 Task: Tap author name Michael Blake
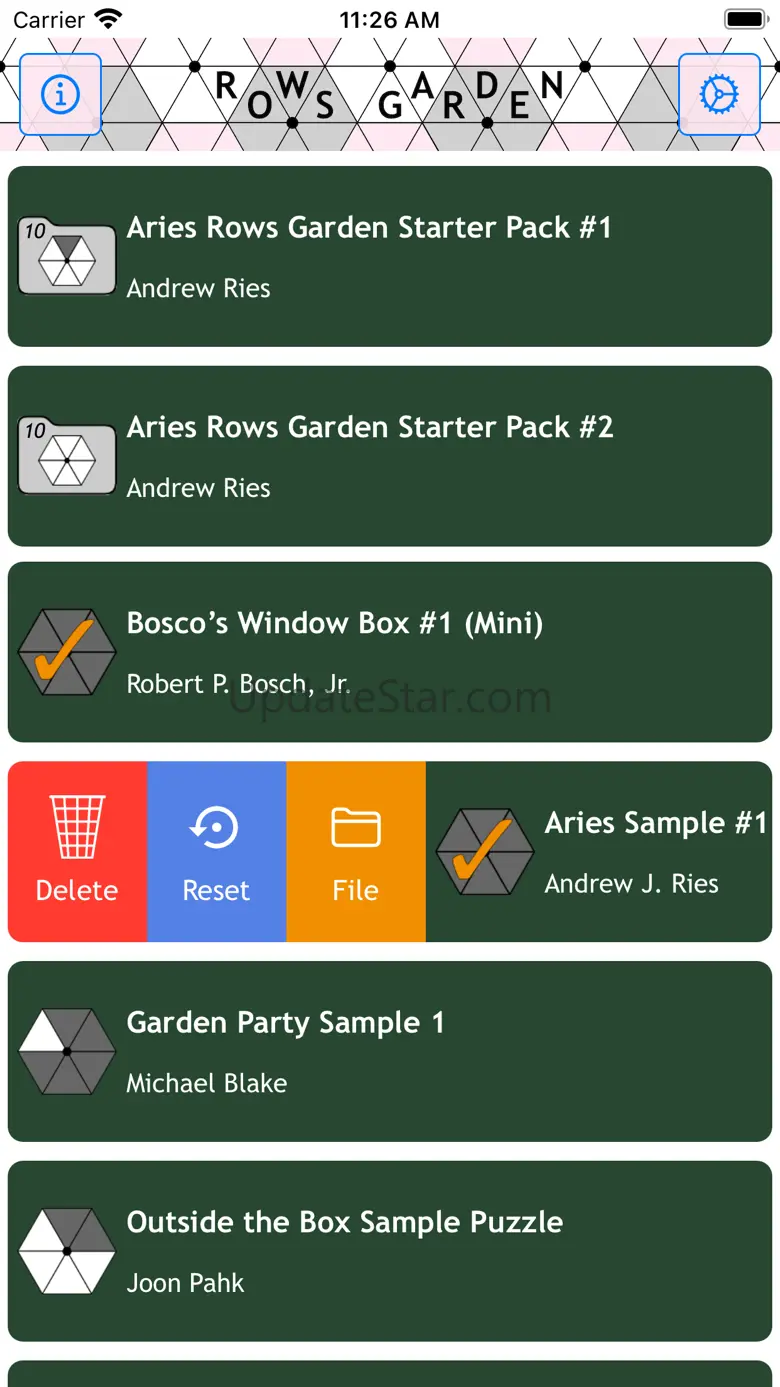click(206, 1083)
